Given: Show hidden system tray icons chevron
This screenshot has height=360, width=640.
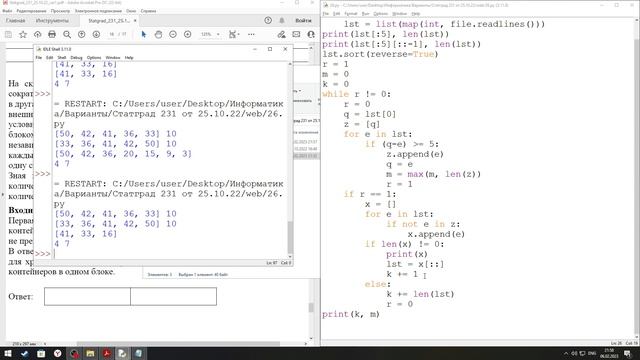Looking at the screenshot, I should pyautogui.click(x=566, y=353).
